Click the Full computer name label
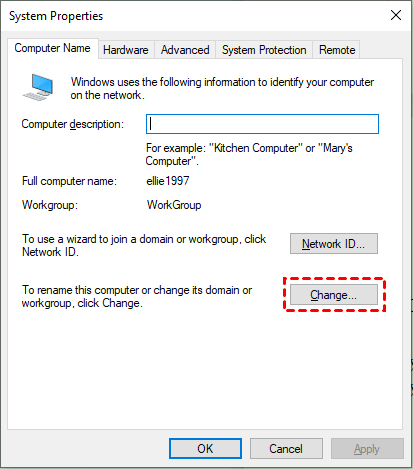This screenshot has height=469, width=413. click(x=69, y=181)
